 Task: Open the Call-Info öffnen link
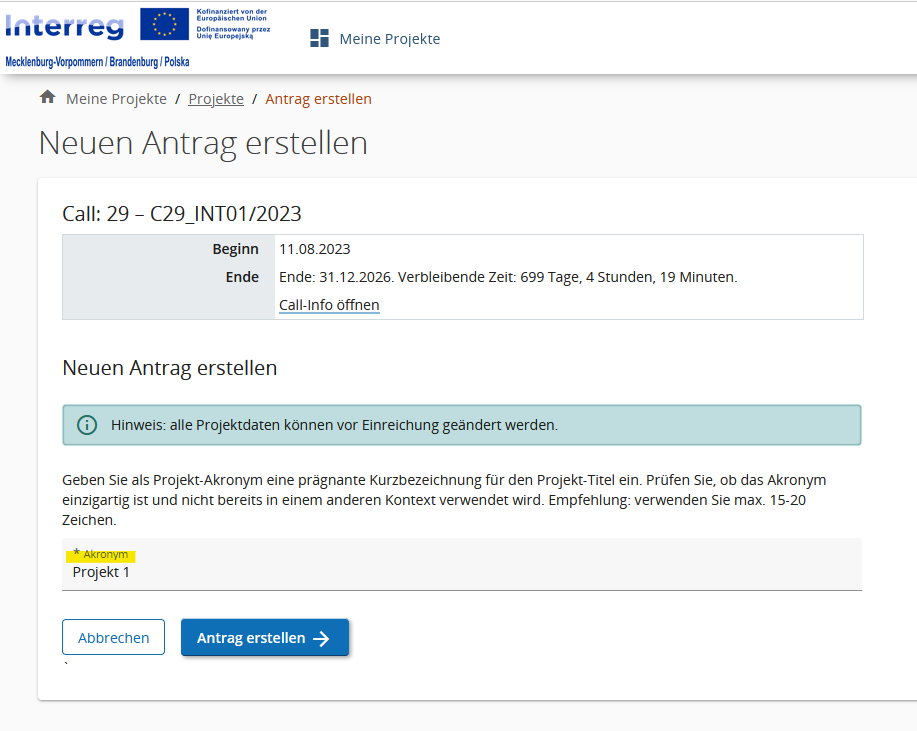pyautogui.click(x=329, y=305)
